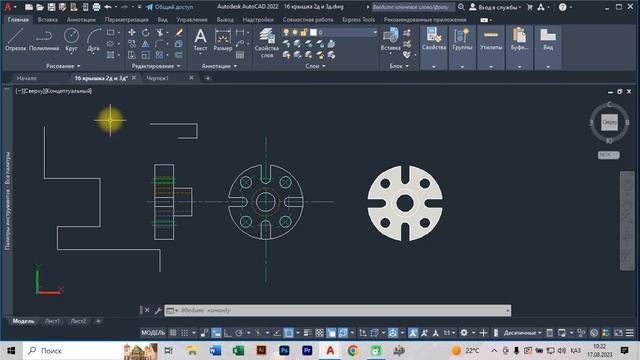Screen dimensions: 640x360
Task: Select the Текст text tool
Action: click(200, 40)
